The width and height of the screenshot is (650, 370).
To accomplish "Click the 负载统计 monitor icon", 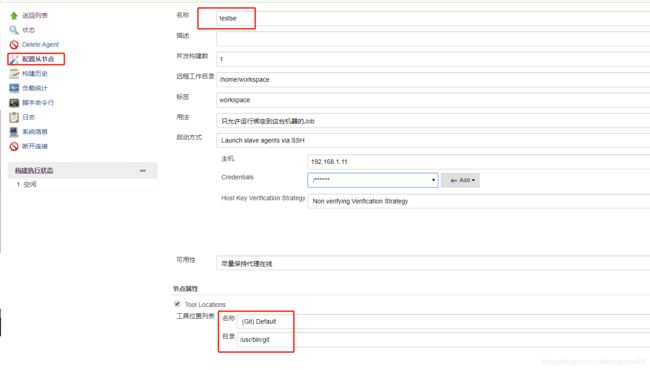I will tap(14, 88).
